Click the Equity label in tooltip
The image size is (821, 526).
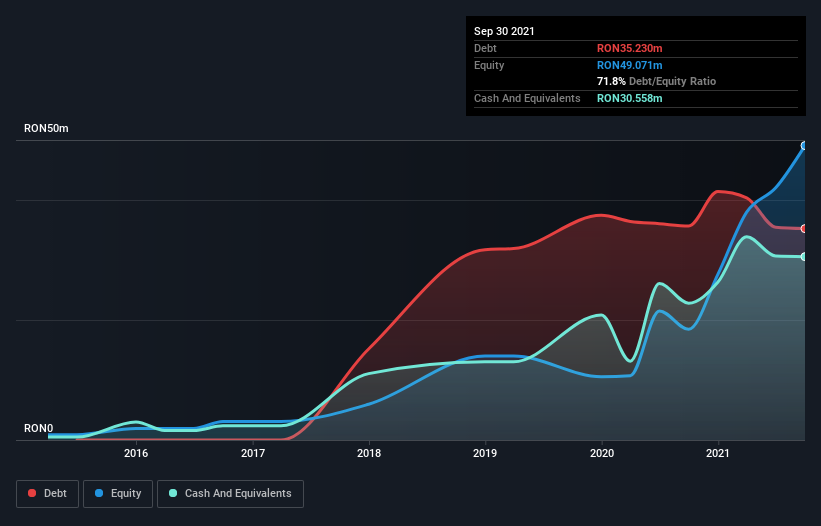coord(489,65)
